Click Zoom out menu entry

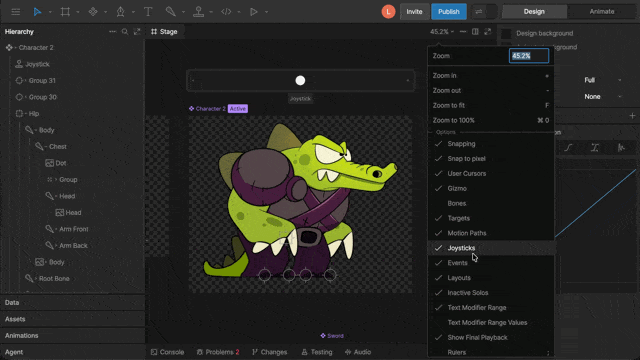click(x=491, y=90)
